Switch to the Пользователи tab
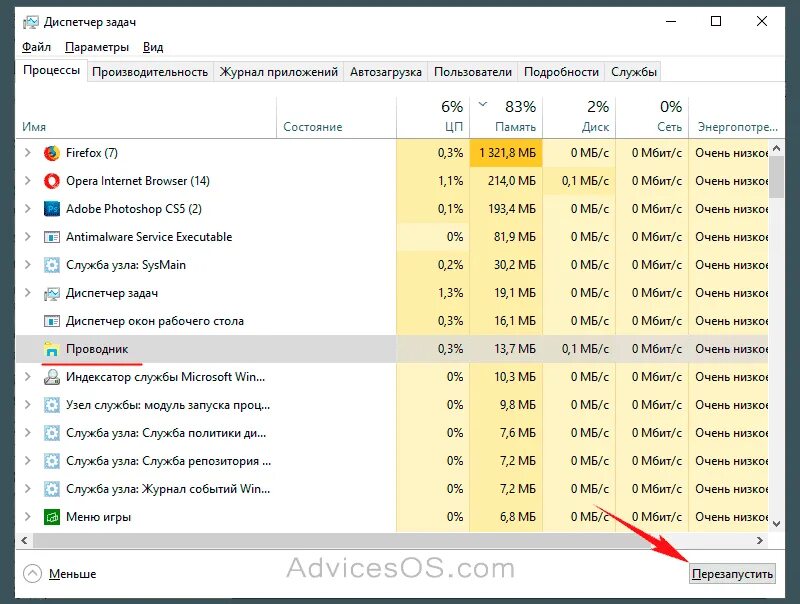Viewport: 800px width, 604px height. (472, 72)
